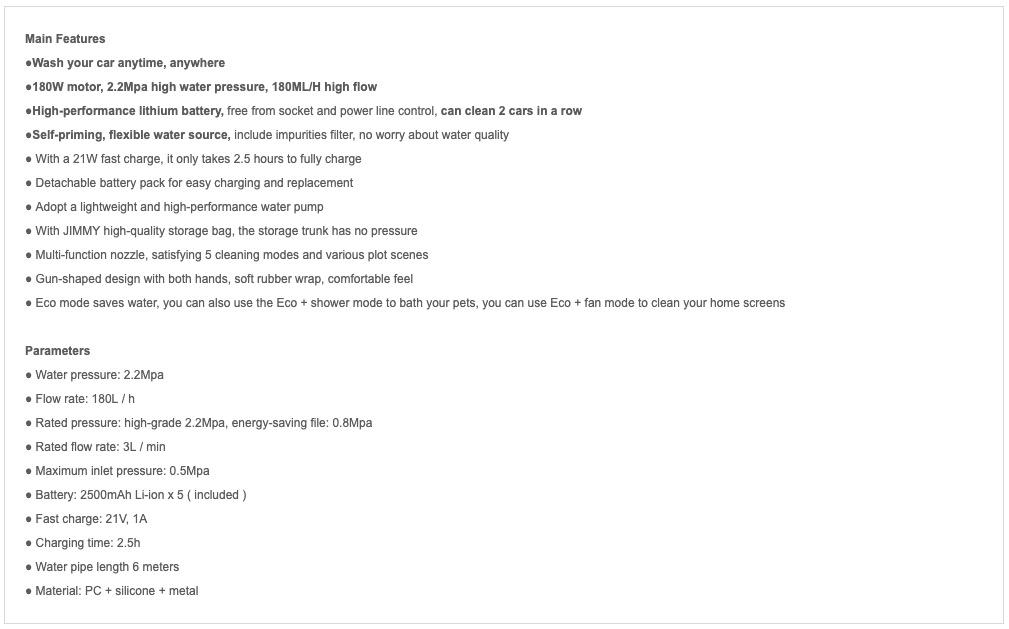Click the 'Main Features' heading
This screenshot has width=1009, height=629.
point(65,39)
